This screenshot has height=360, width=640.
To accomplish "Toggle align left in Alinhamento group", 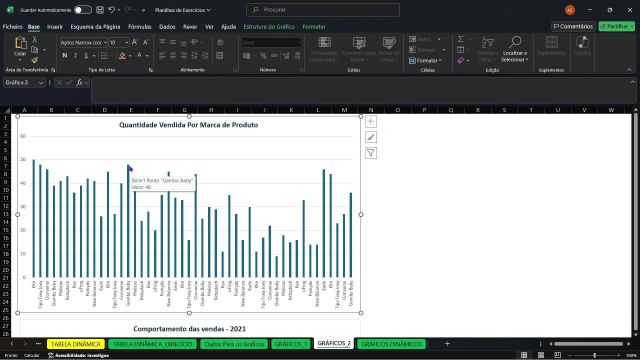I will coord(162,56).
